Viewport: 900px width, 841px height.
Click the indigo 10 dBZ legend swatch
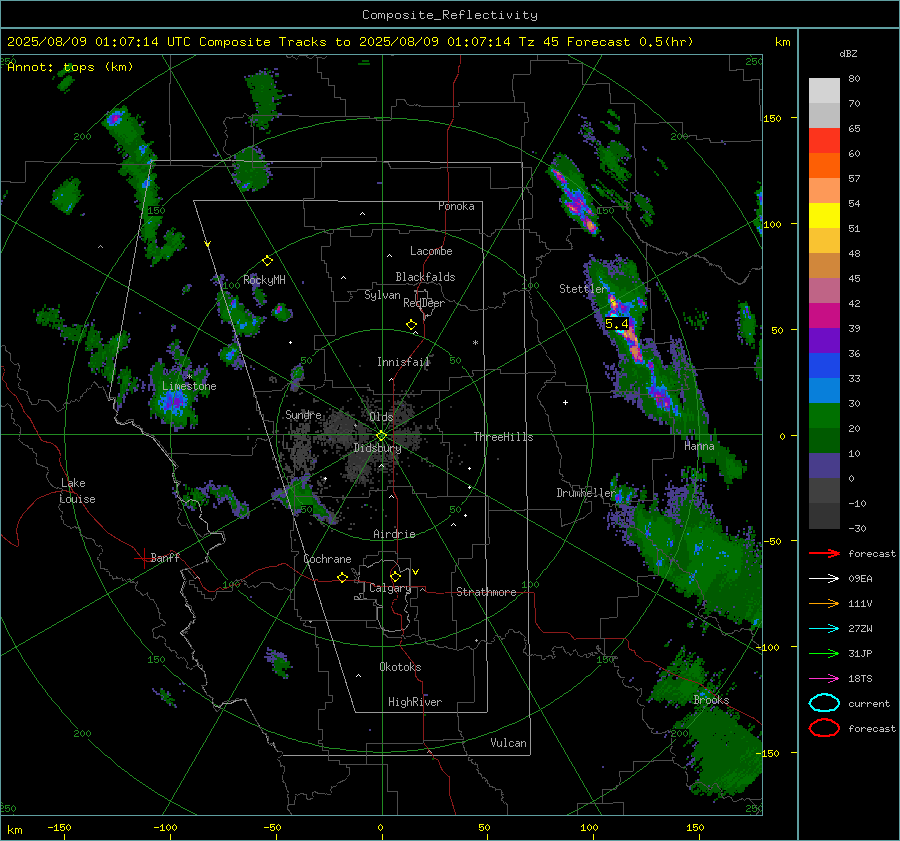click(x=824, y=466)
